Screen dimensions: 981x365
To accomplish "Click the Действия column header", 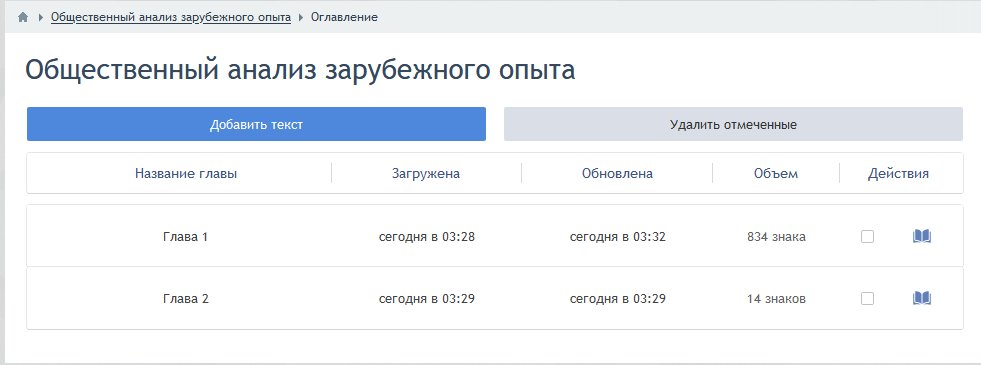I will tap(898, 173).
